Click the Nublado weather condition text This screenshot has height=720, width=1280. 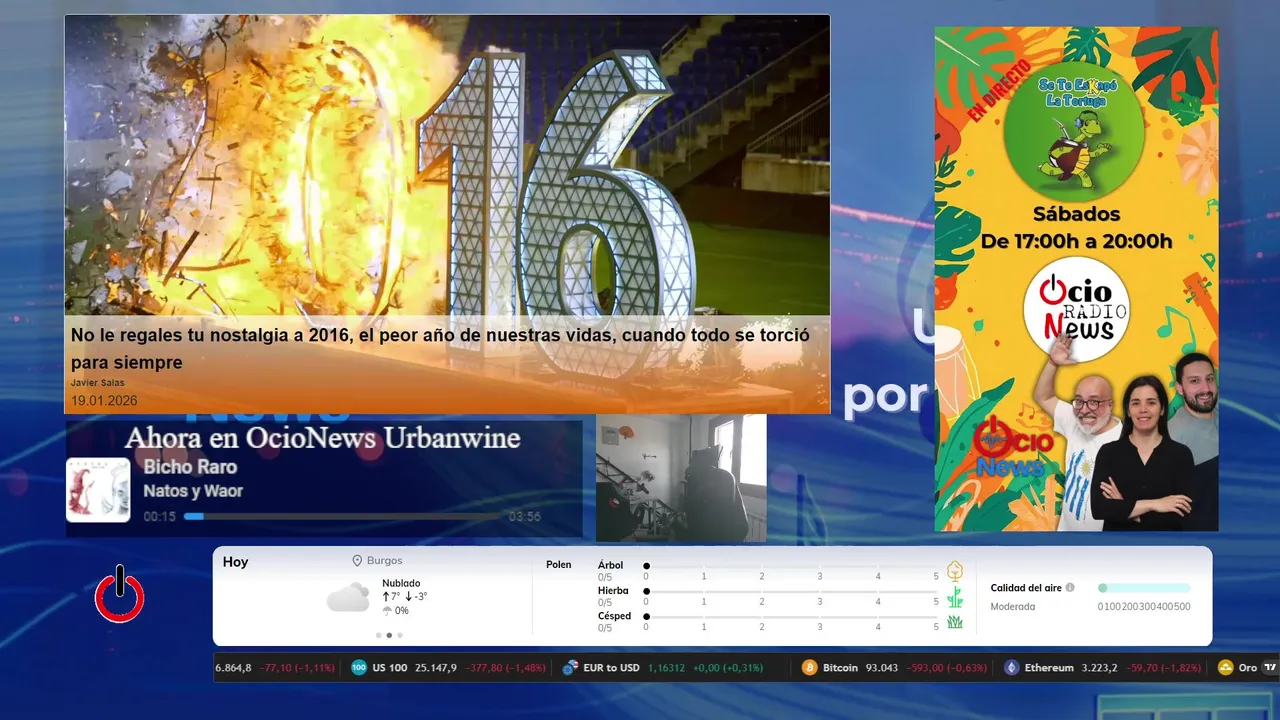point(401,583)
